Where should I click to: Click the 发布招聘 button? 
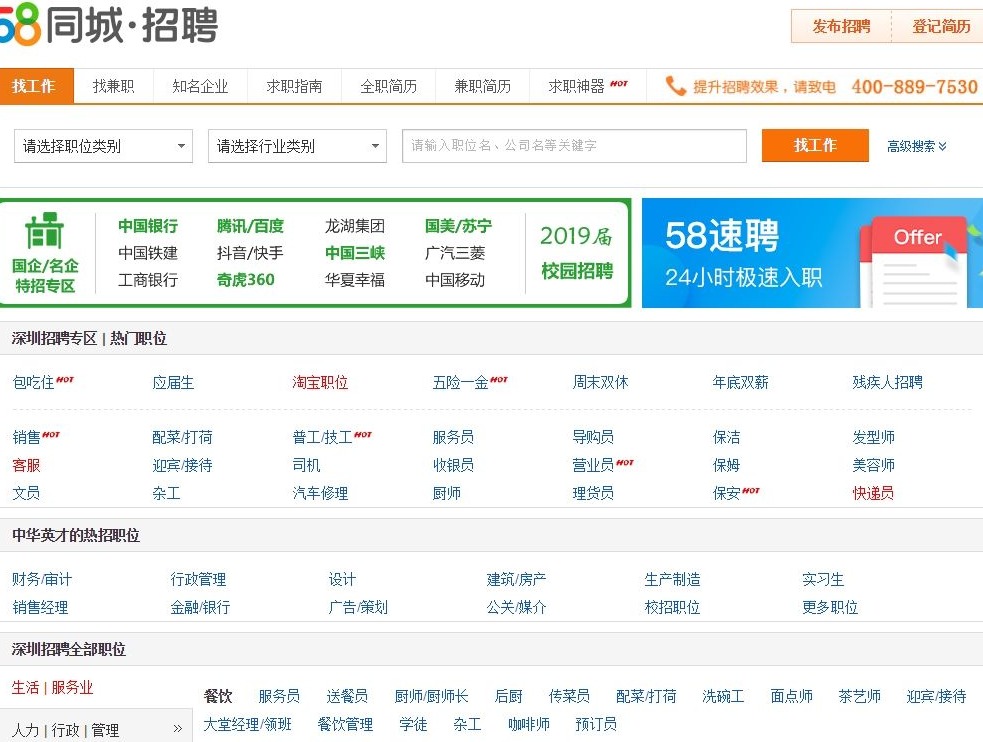click(x=841, y=26)
